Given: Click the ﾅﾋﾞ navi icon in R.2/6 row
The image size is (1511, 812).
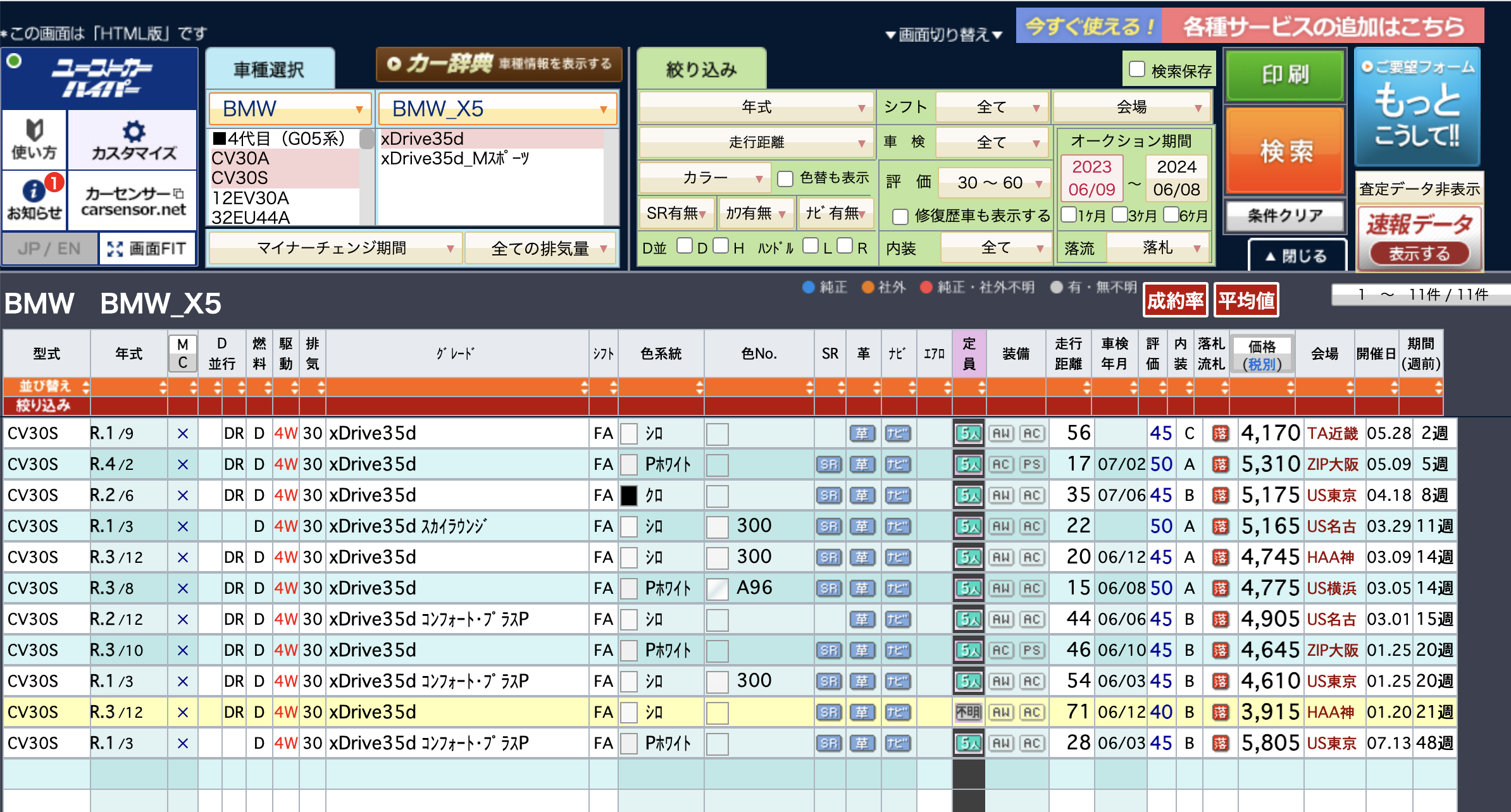Looking at the screenshot, I should click(x=897, y=495).
